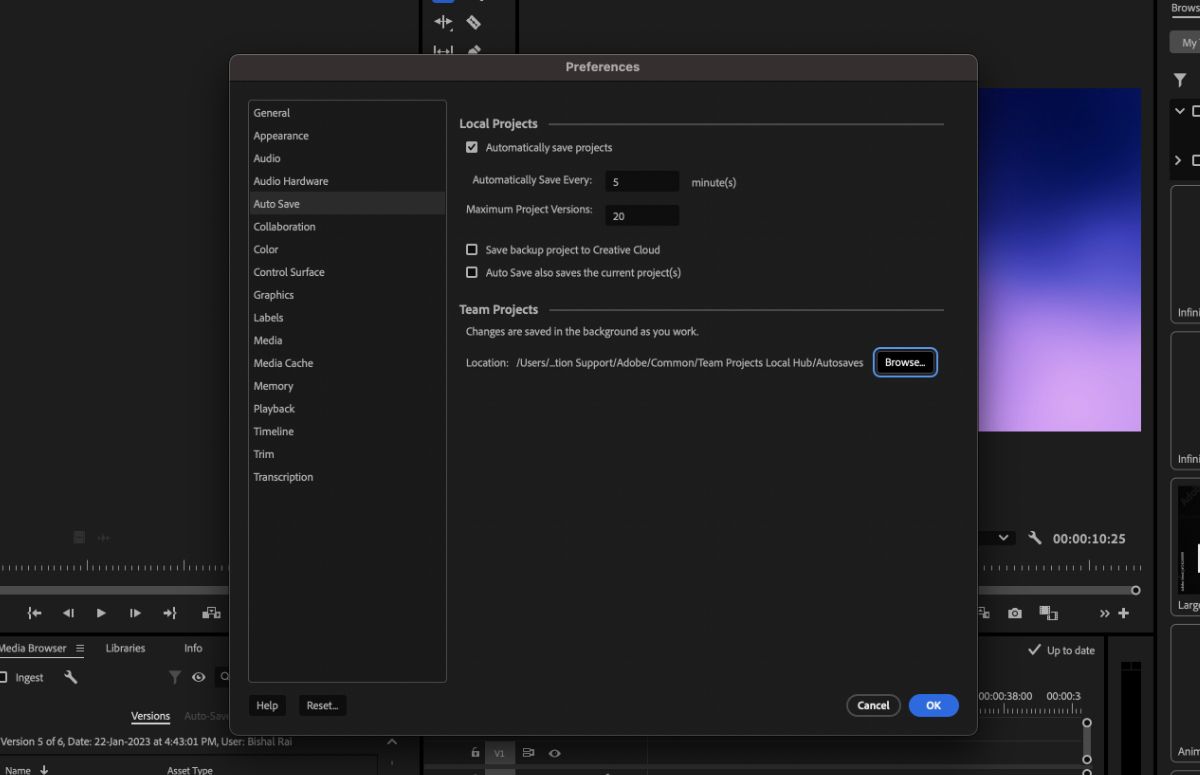Click the Step Forward playback icon
1200x775 pixels.
pos(134,613)
